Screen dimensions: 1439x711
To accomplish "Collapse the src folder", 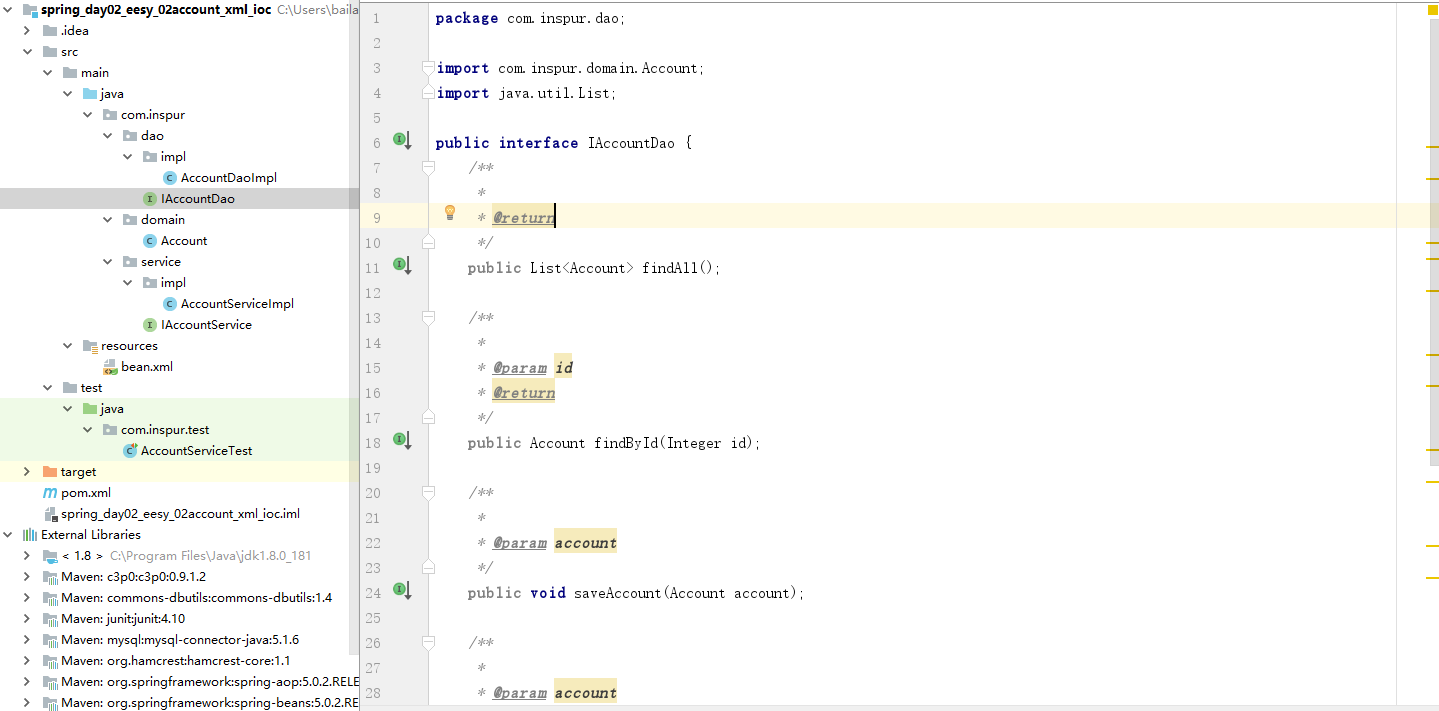I will (x=28, y=52).
